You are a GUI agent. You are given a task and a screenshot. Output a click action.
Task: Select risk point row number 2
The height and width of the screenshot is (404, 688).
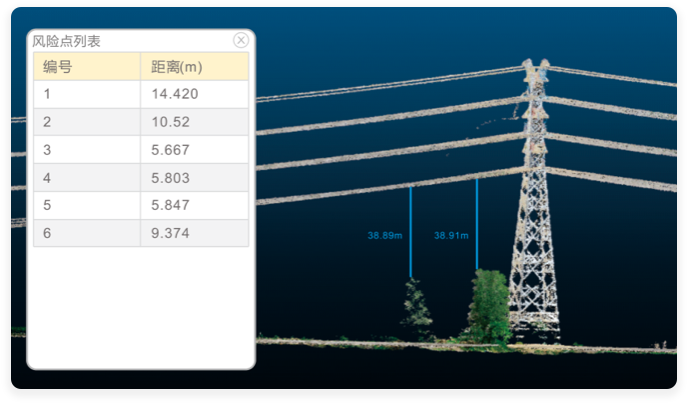pos(47,122)
